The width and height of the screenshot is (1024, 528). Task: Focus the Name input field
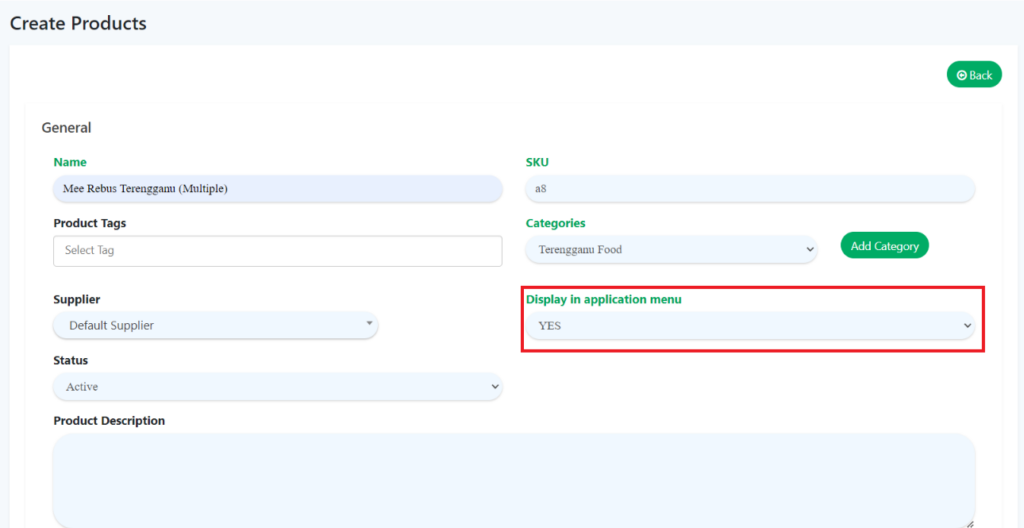[x=277, y=188]
